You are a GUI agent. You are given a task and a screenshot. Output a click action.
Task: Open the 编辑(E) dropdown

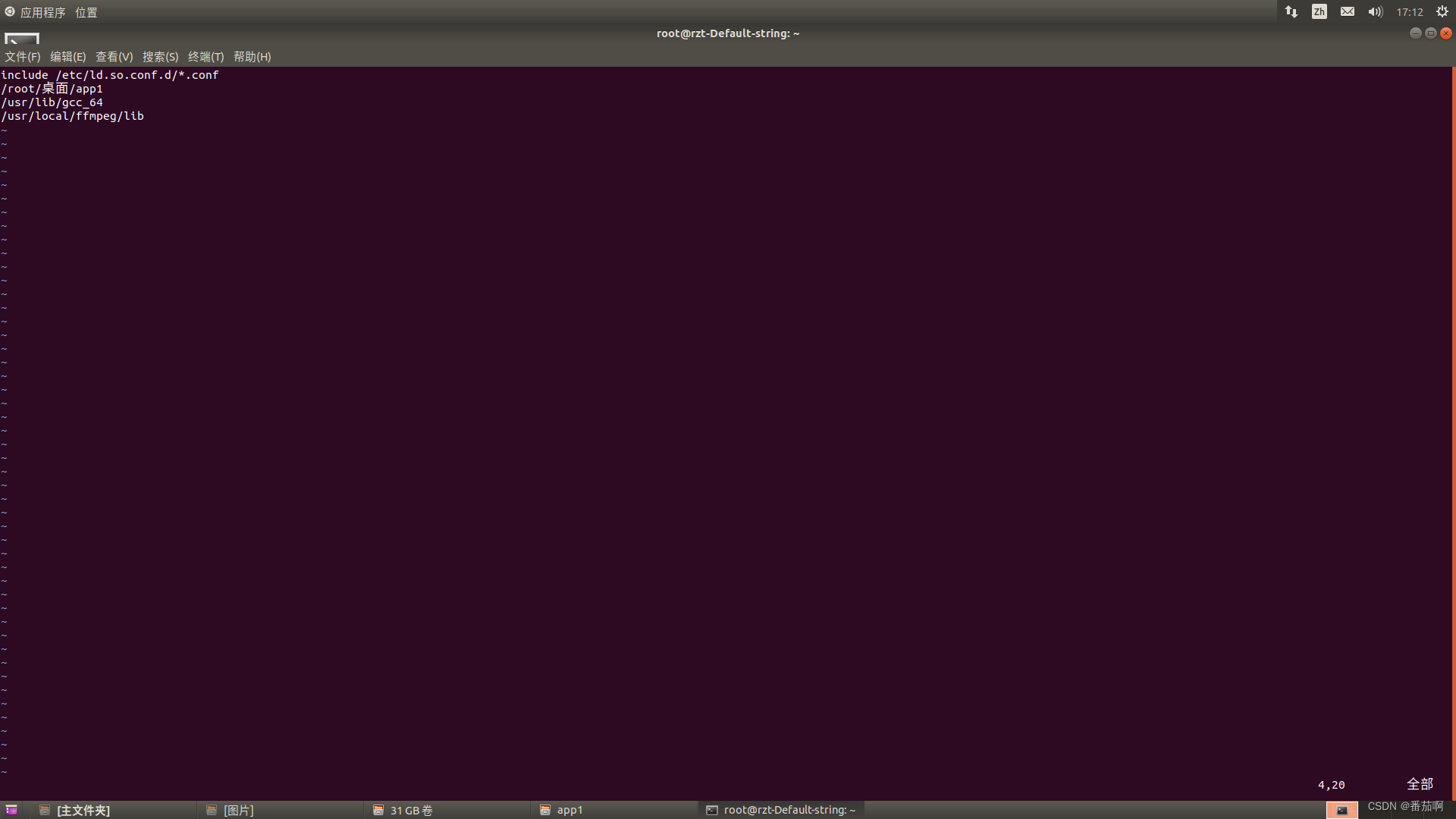[68, 57]
